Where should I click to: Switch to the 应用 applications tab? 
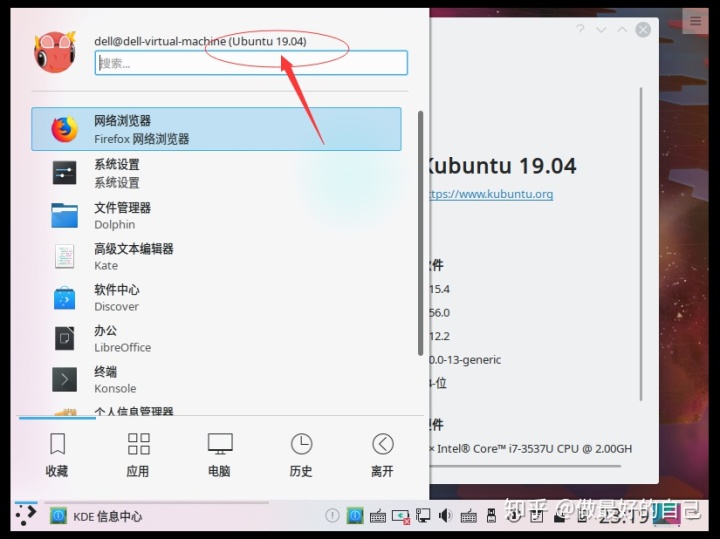point(138,454)
